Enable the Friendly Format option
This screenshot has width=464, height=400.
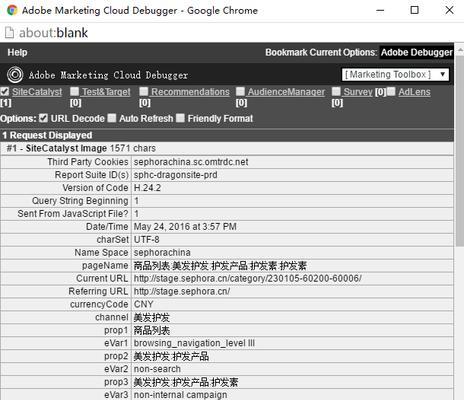pos(180,118)
